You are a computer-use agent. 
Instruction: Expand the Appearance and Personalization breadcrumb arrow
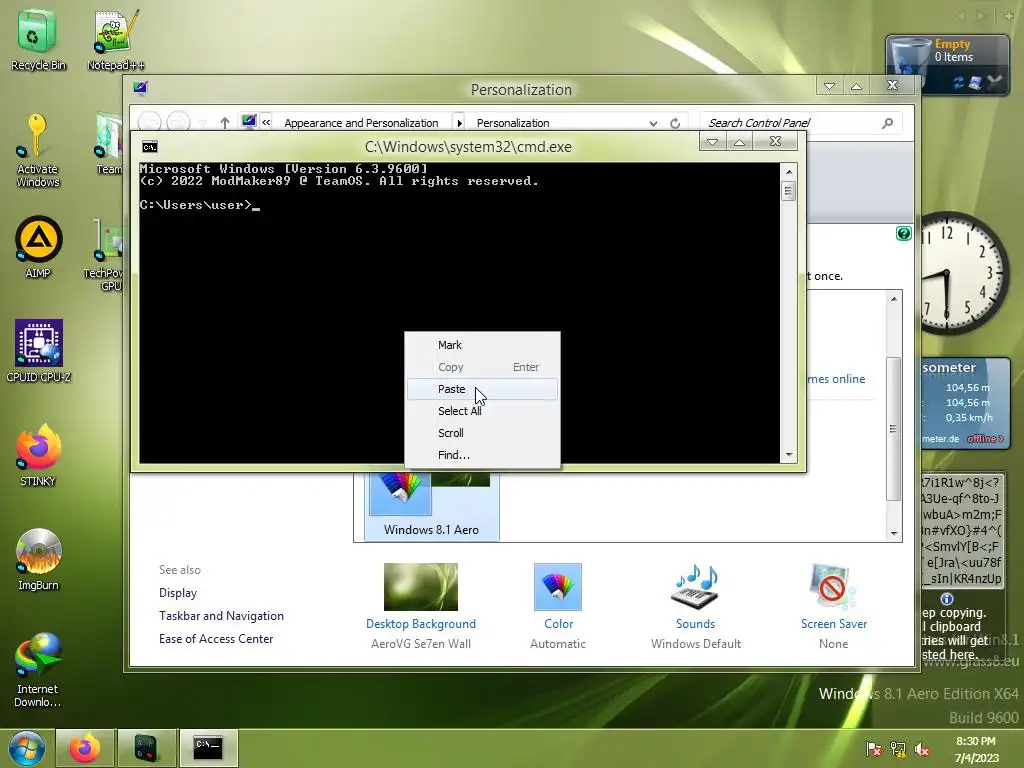459,123
